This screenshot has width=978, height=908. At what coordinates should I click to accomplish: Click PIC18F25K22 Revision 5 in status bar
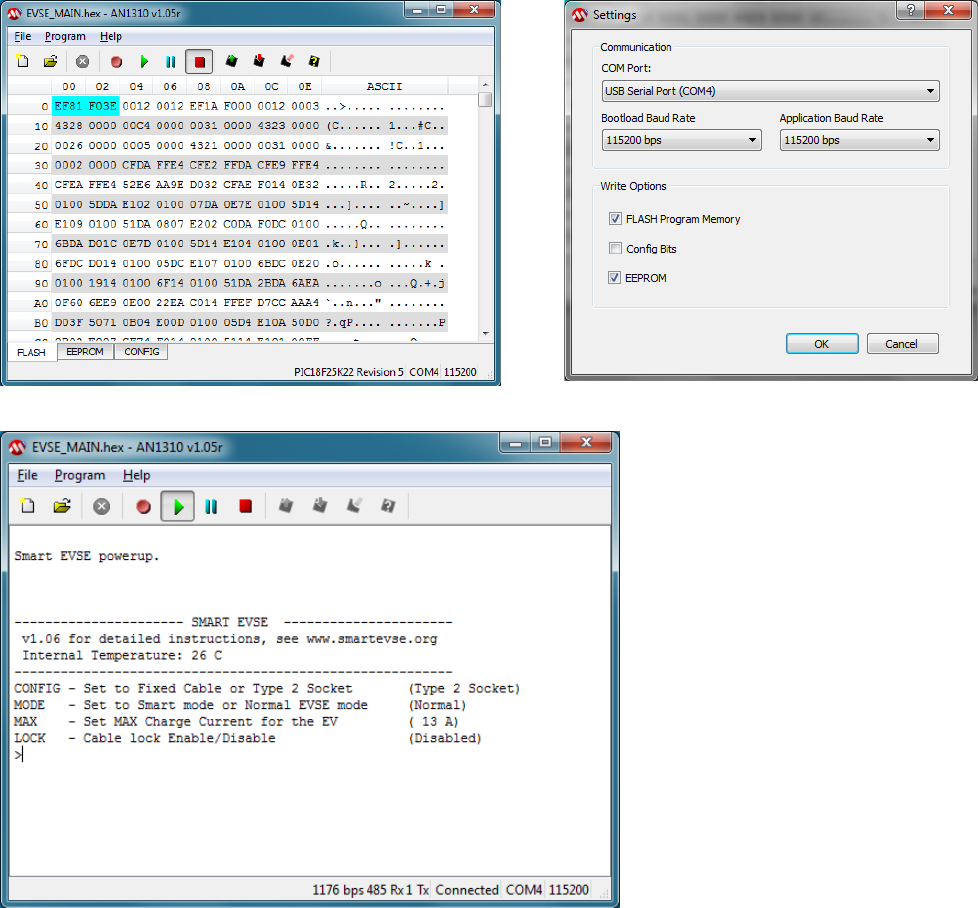[349, 372]
